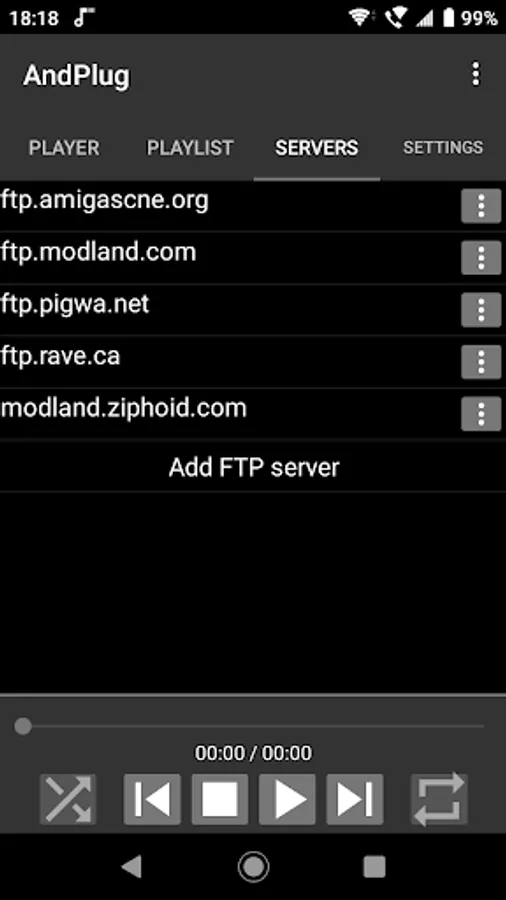The width and height of the screenshot is (506, 900).
Task: Open the AndPlug overflow menu
Action: (x=475, y=75)
